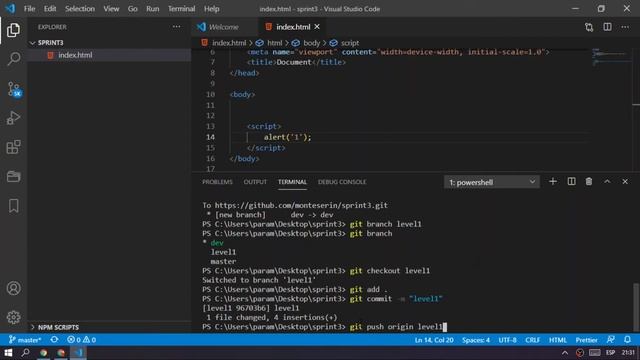The image size is (640, 360).
Task: Click the Prettier status bar item
Action: [587, 340]
